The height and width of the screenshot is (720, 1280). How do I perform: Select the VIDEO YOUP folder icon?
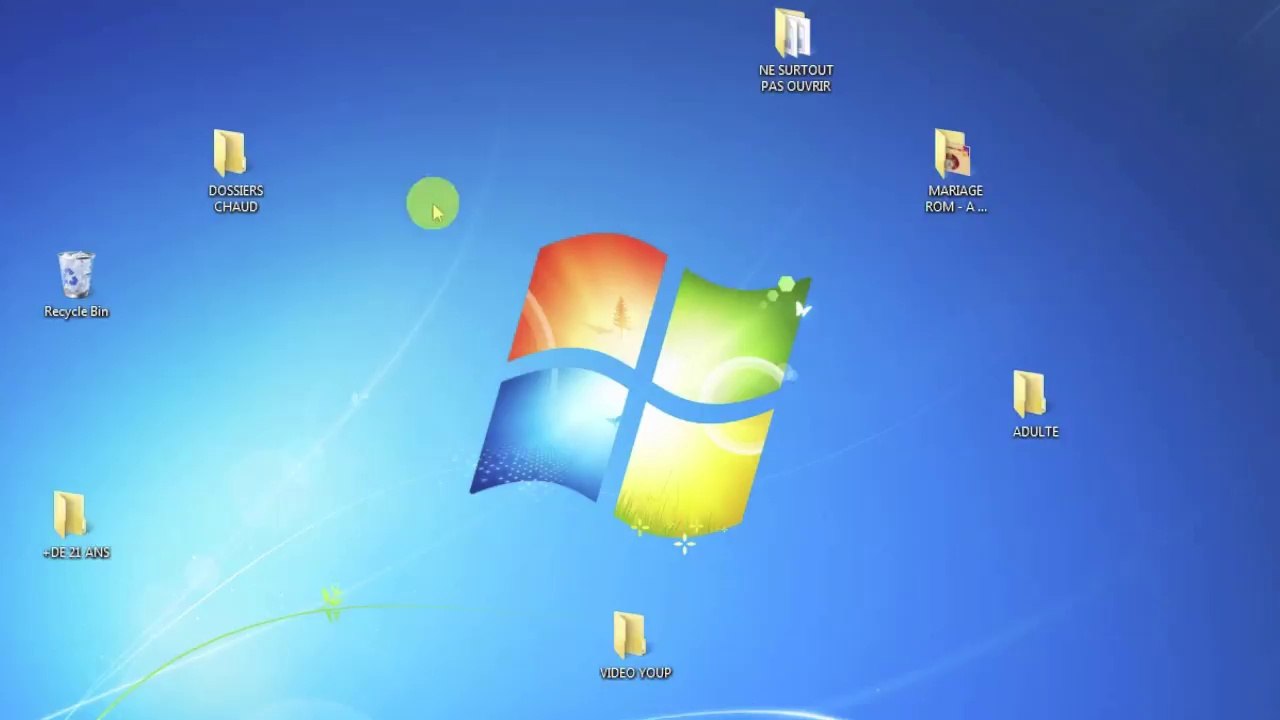pos(630,636)
